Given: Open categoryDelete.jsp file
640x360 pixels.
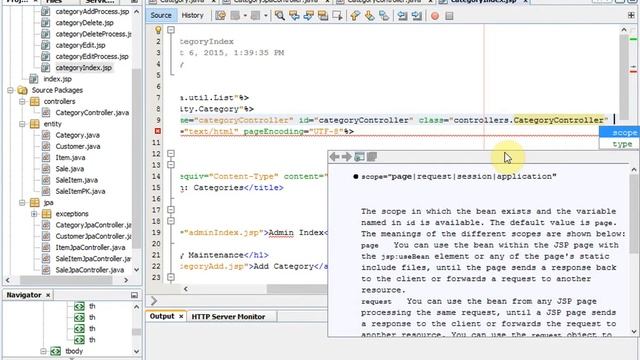Looking at the screenshot, I should click(84, 23).
